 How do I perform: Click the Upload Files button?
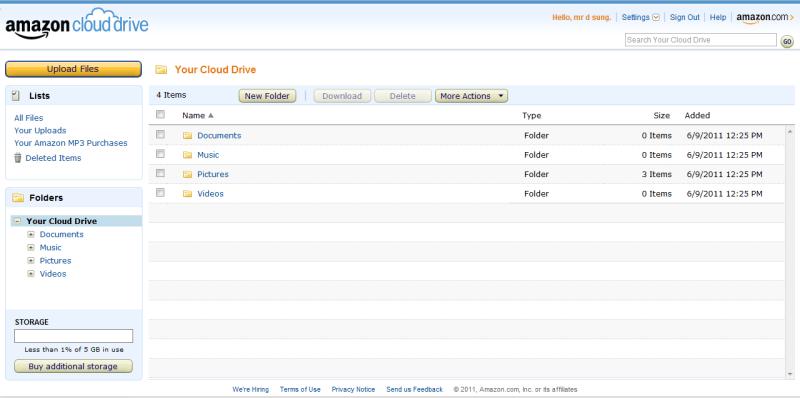[x=73, y=69]
